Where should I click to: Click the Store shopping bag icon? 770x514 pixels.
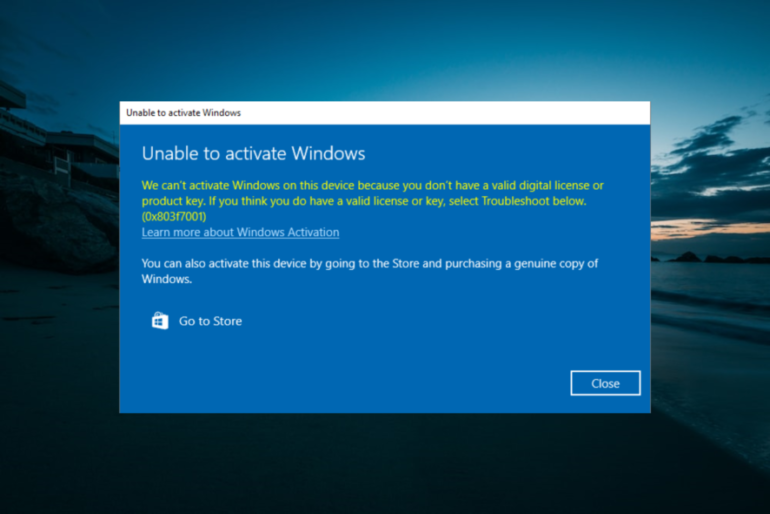(x=160, y=321)
